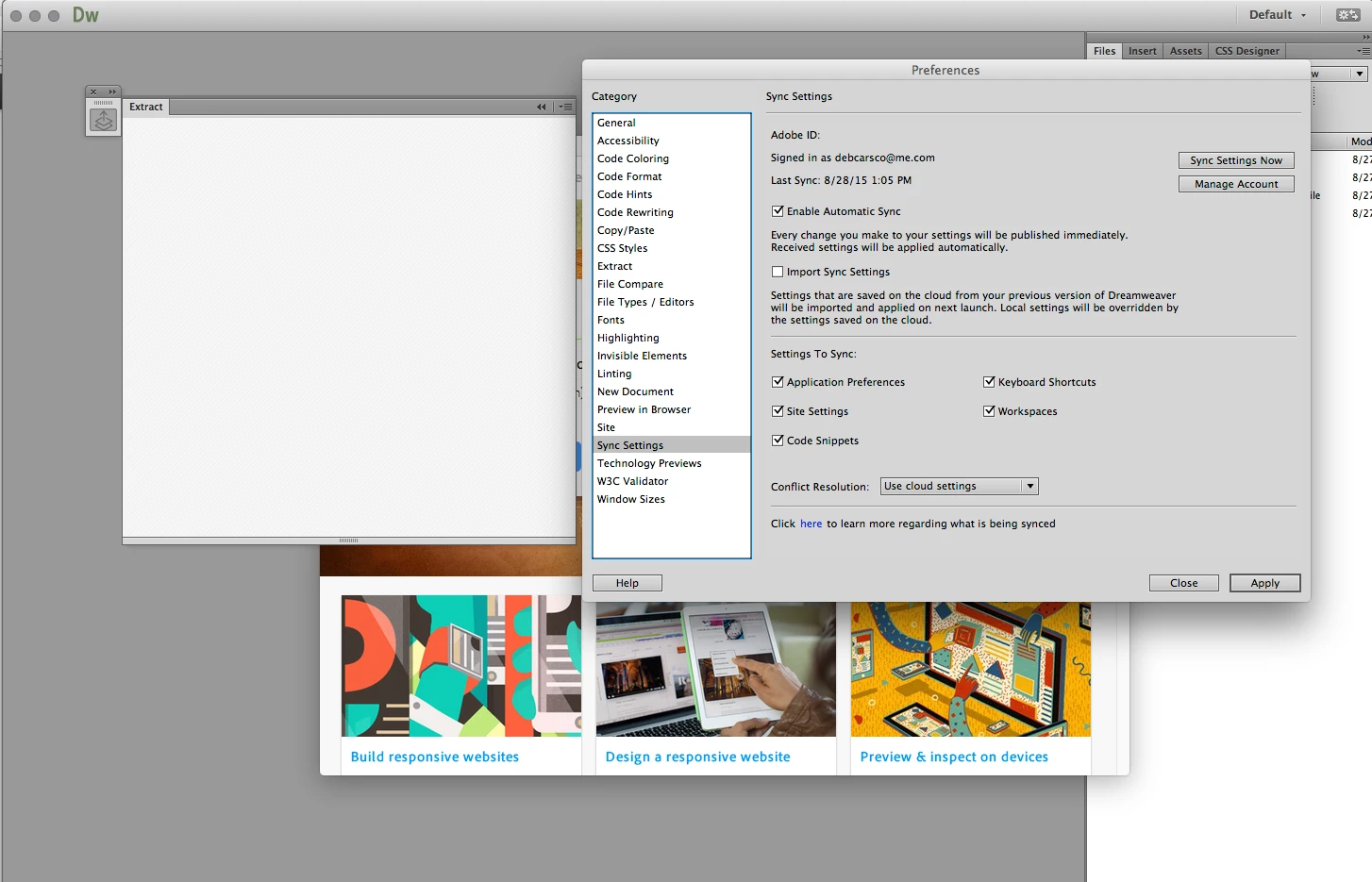Select the Invisible Elements category
1372x882 pixels.
[x=672, y=356]
